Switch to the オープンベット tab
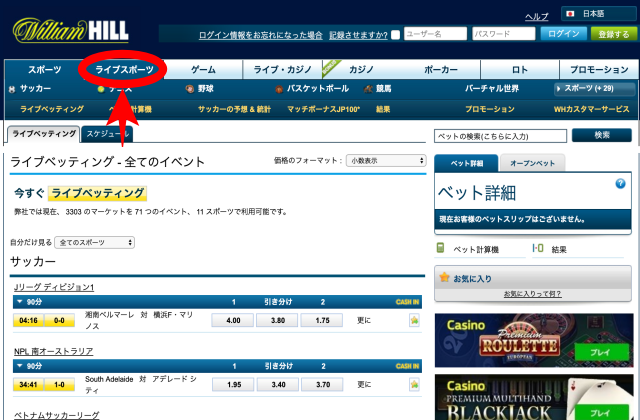The width and height of the screenshot is (640, 420). coord(531,163)
